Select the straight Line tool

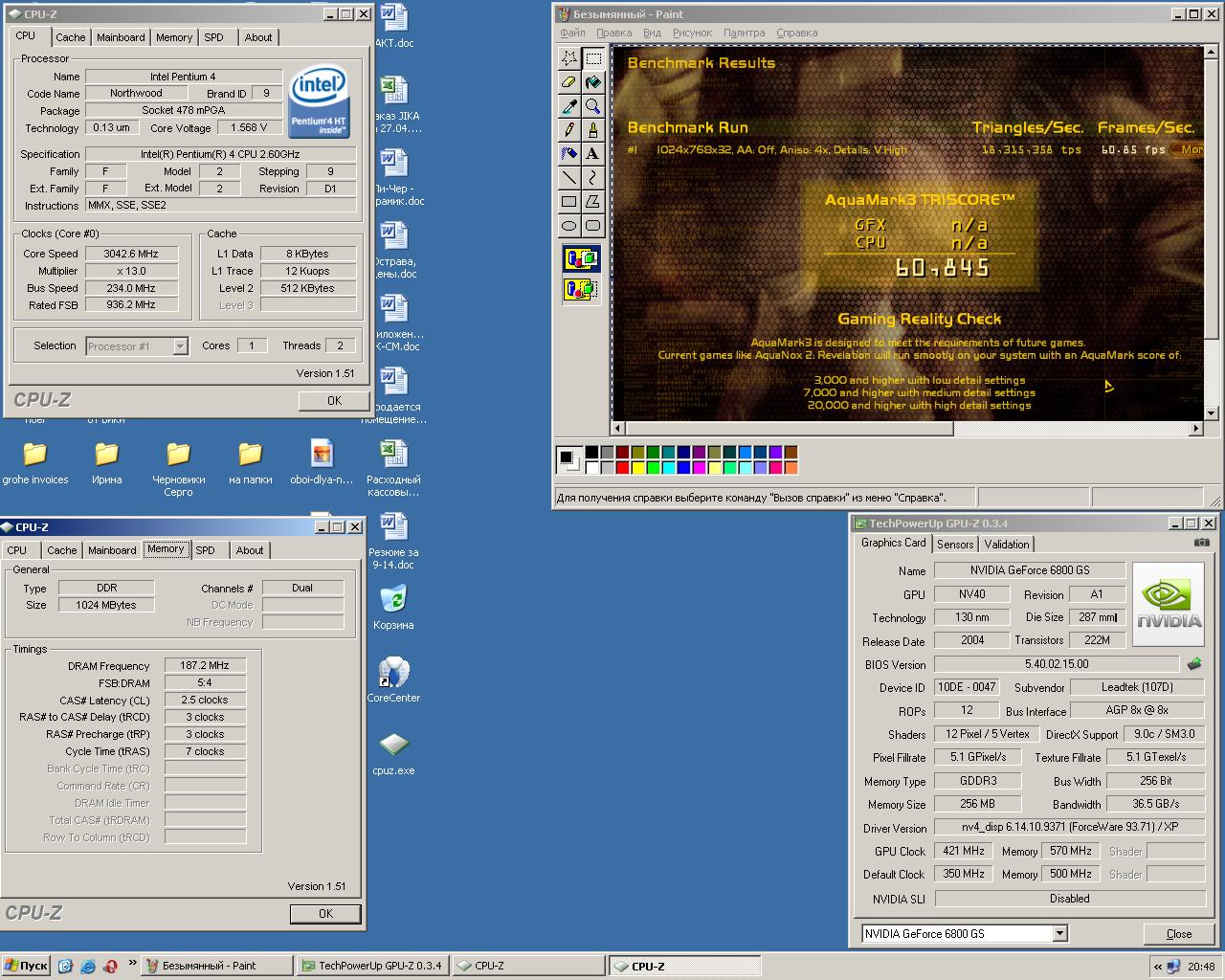pyautogui.click(x=569, y=177)
